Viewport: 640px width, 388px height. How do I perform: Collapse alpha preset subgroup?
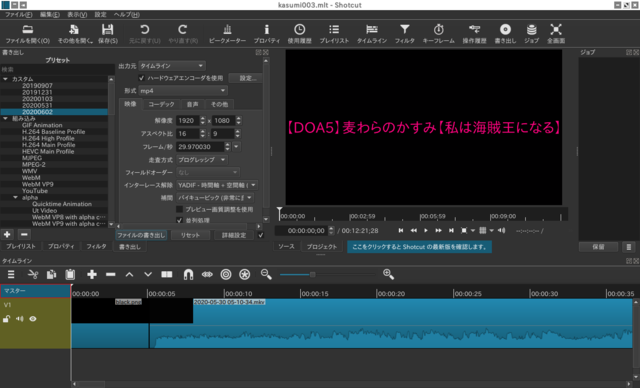coord(16,197)
